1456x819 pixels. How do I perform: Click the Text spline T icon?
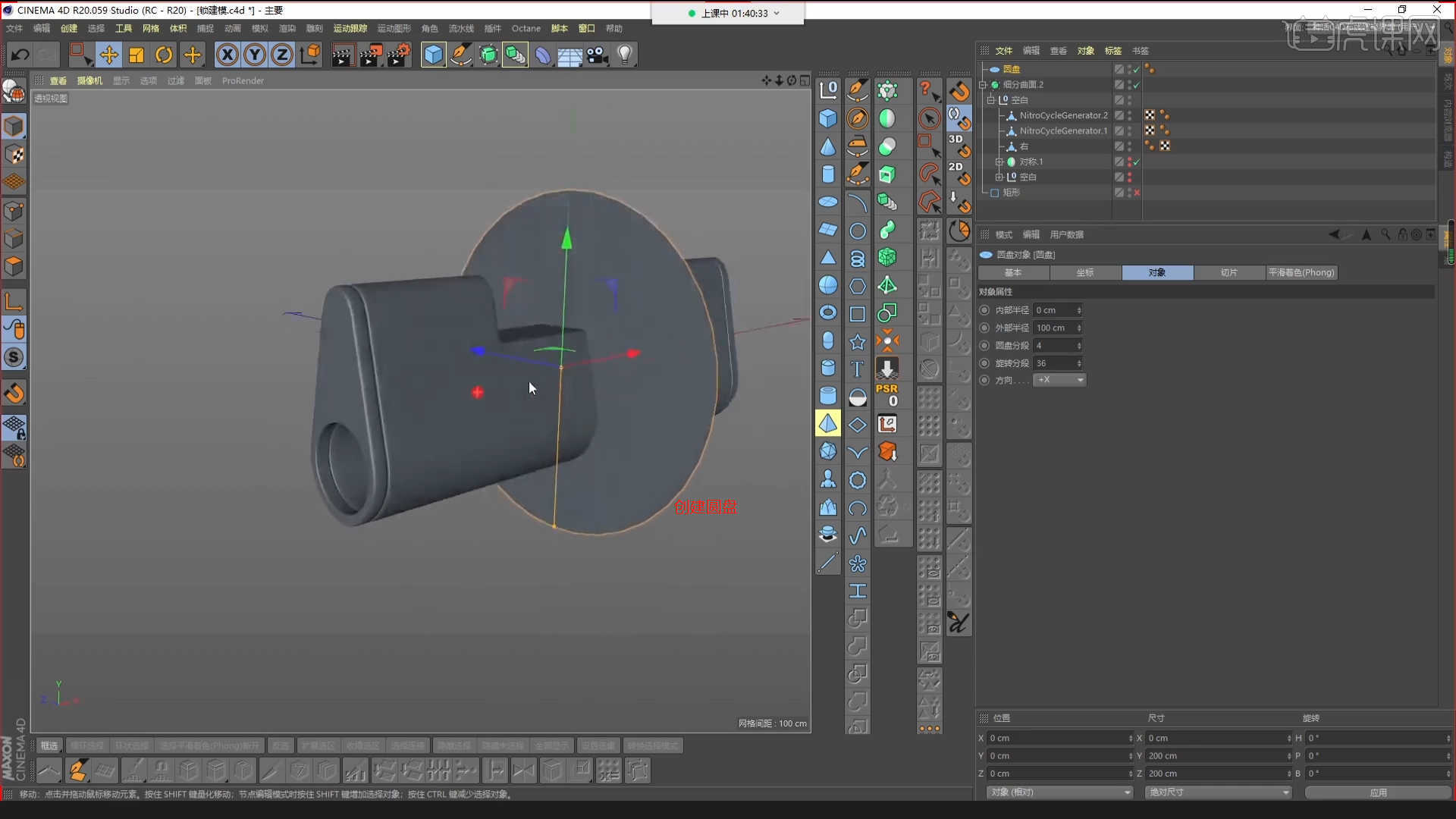point(857,369)
